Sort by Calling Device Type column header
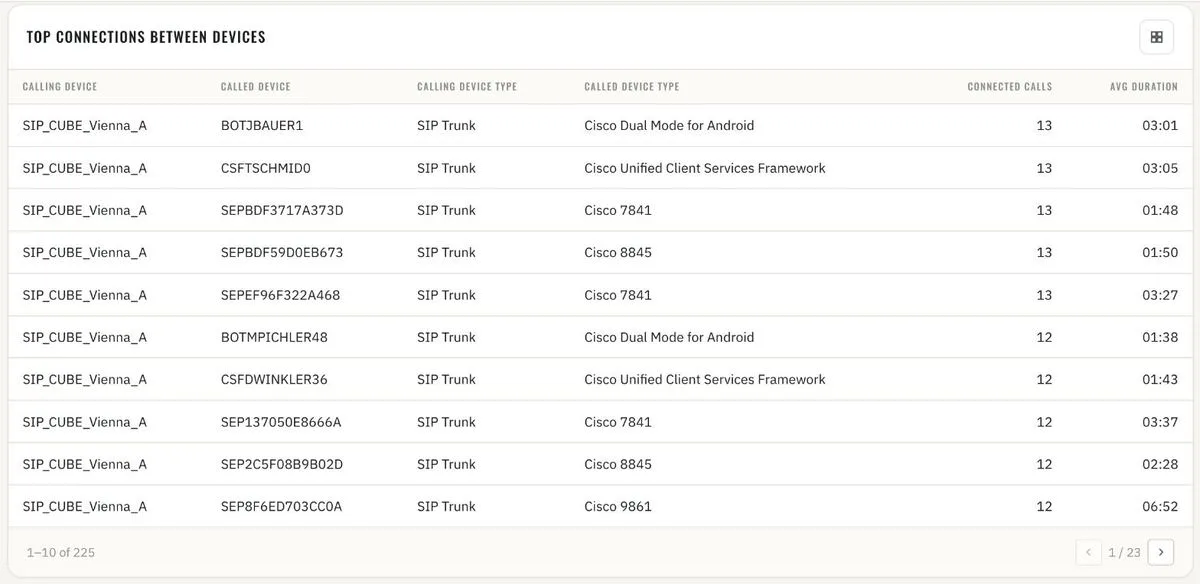The height and width of the screenshot is (584, 1200). (467, 87)
